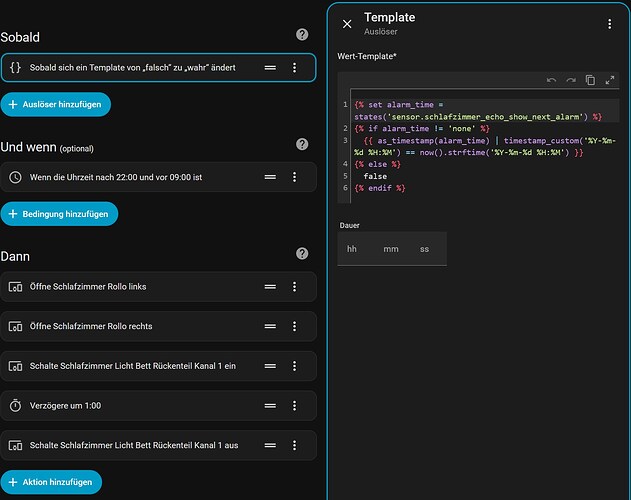Click the Auslöser hinzufügen button
Screen dimensions: 631x500
[56, 105]
